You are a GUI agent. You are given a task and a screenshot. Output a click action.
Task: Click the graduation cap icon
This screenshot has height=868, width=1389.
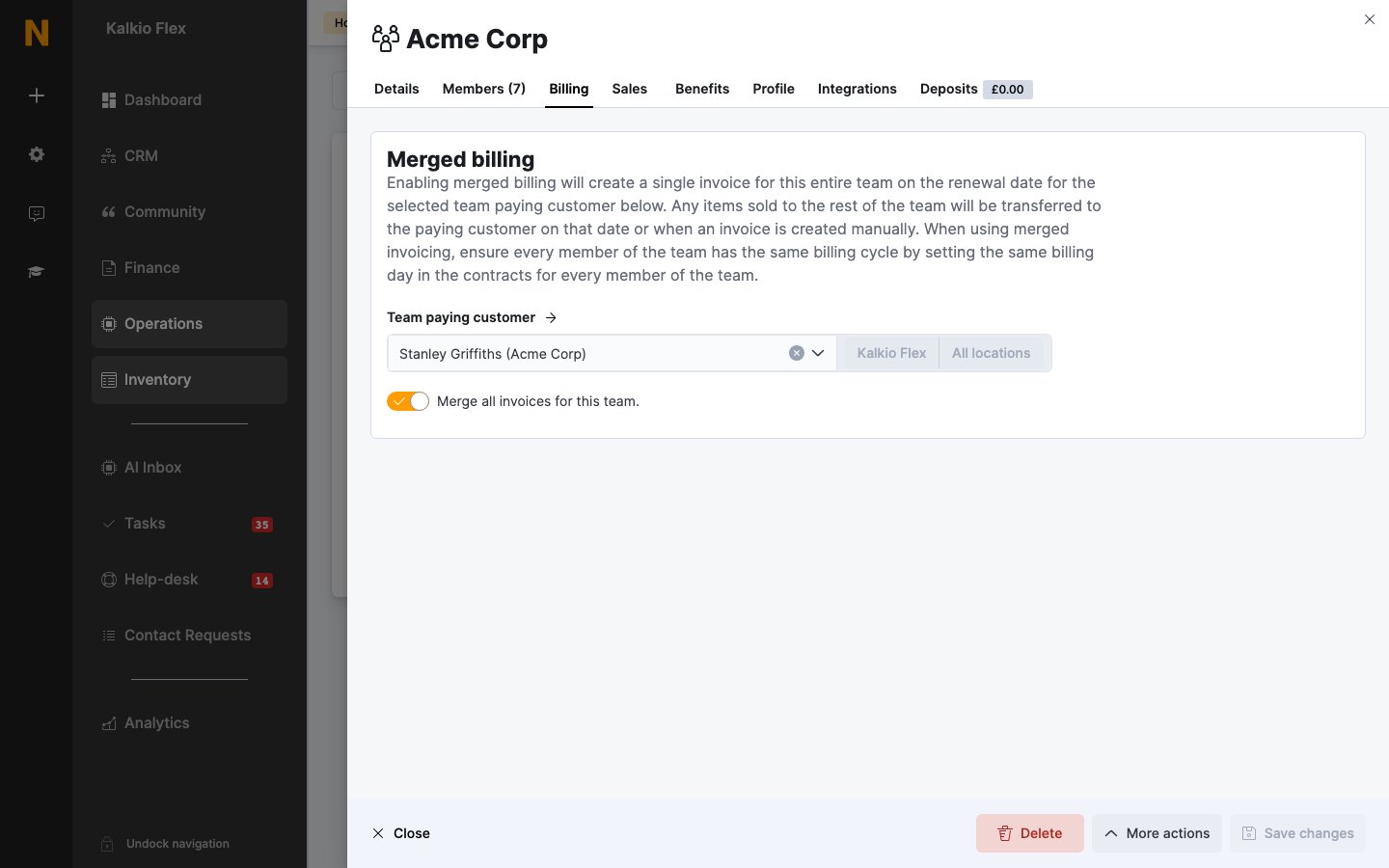coord(37,272)
